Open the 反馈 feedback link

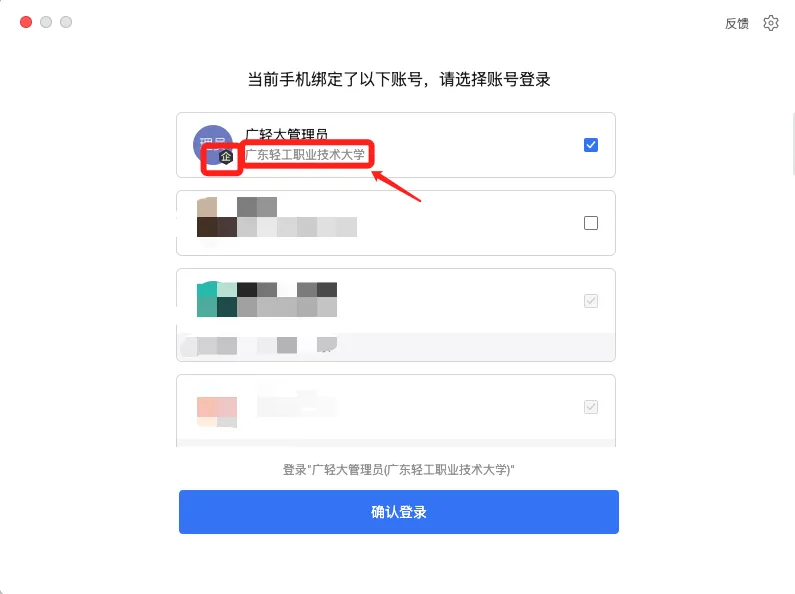(737, 23)
